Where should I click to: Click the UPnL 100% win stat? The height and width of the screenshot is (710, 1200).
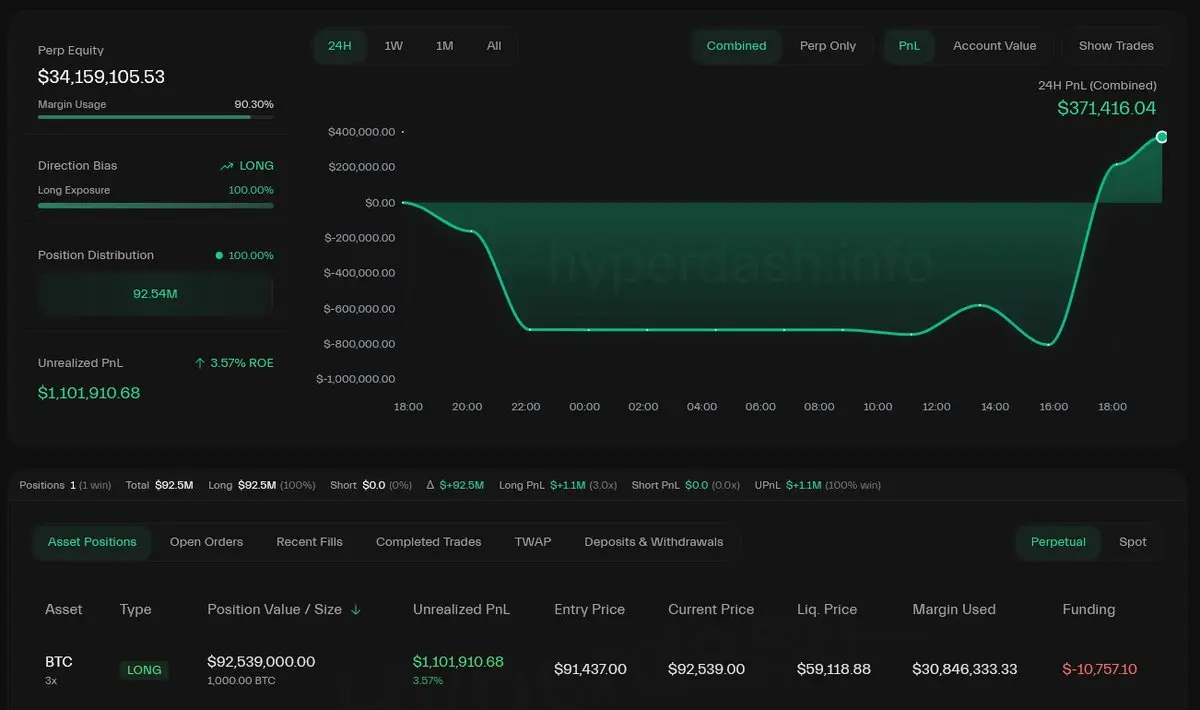[818, 485]
